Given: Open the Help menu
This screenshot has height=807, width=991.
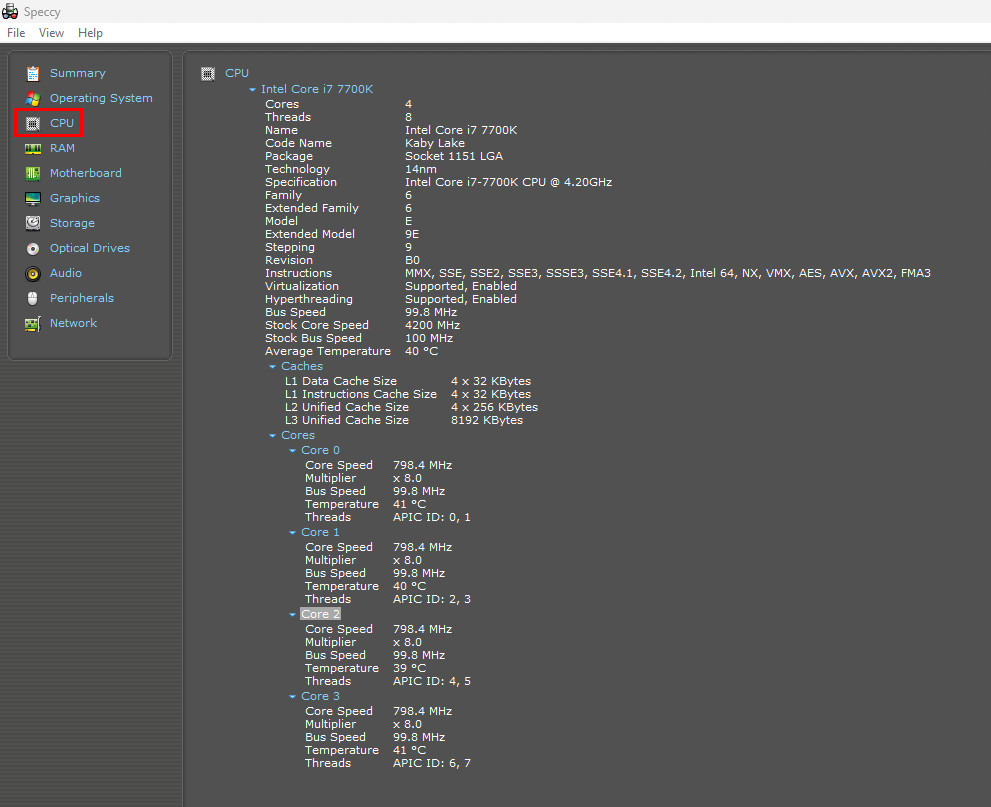Looking at the screenshot, I should [x=90, y=33].
